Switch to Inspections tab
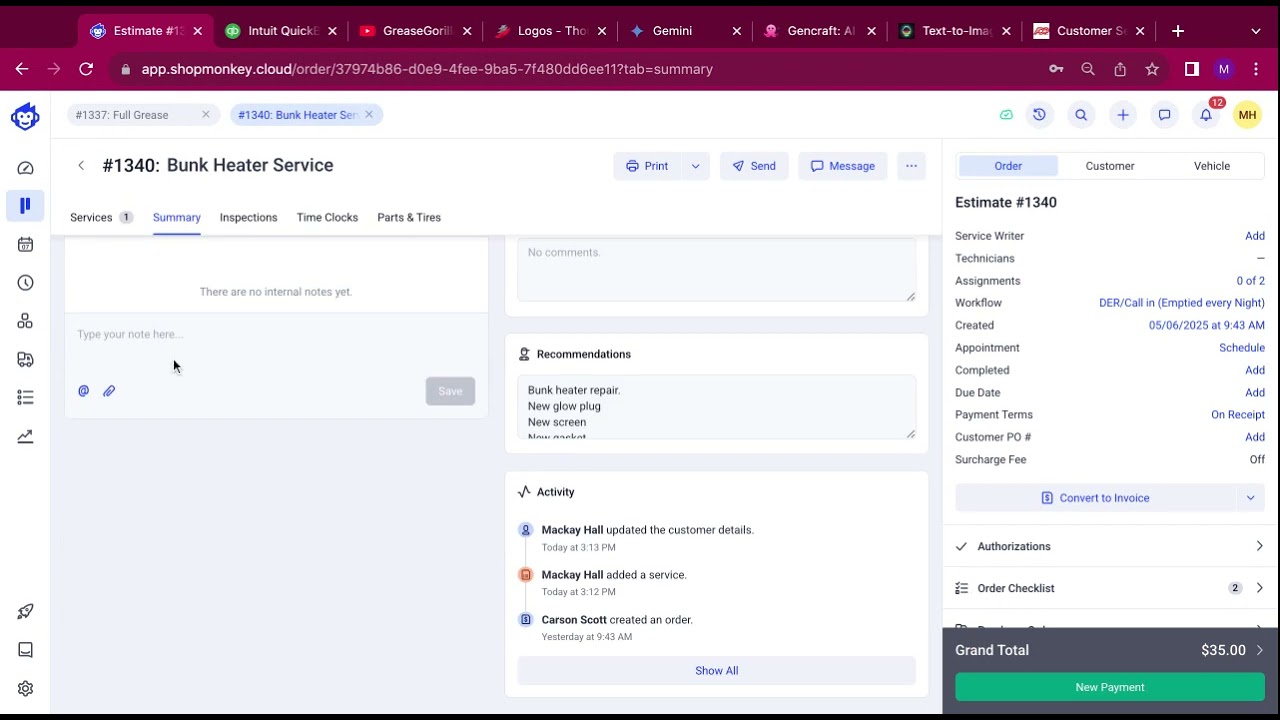Screen dimensions: 1280x720 coord(249,217)
